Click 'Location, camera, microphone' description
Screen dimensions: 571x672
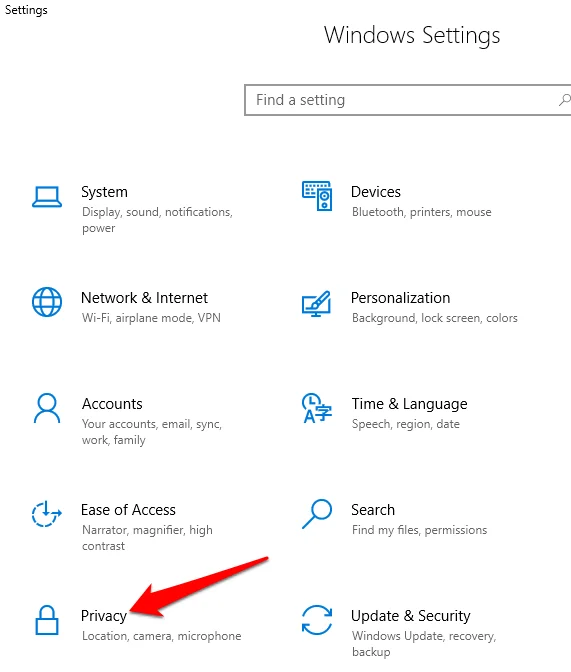[x=162, y=636]
